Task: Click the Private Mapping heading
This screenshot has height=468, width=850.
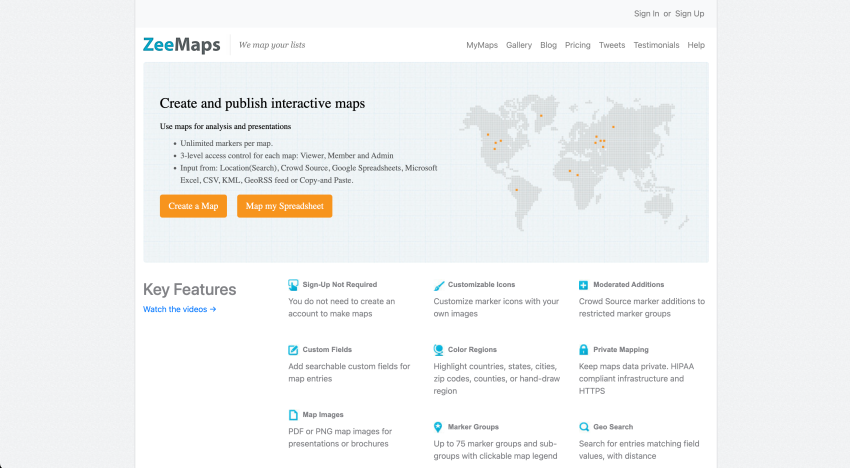Action: (621, 350)
